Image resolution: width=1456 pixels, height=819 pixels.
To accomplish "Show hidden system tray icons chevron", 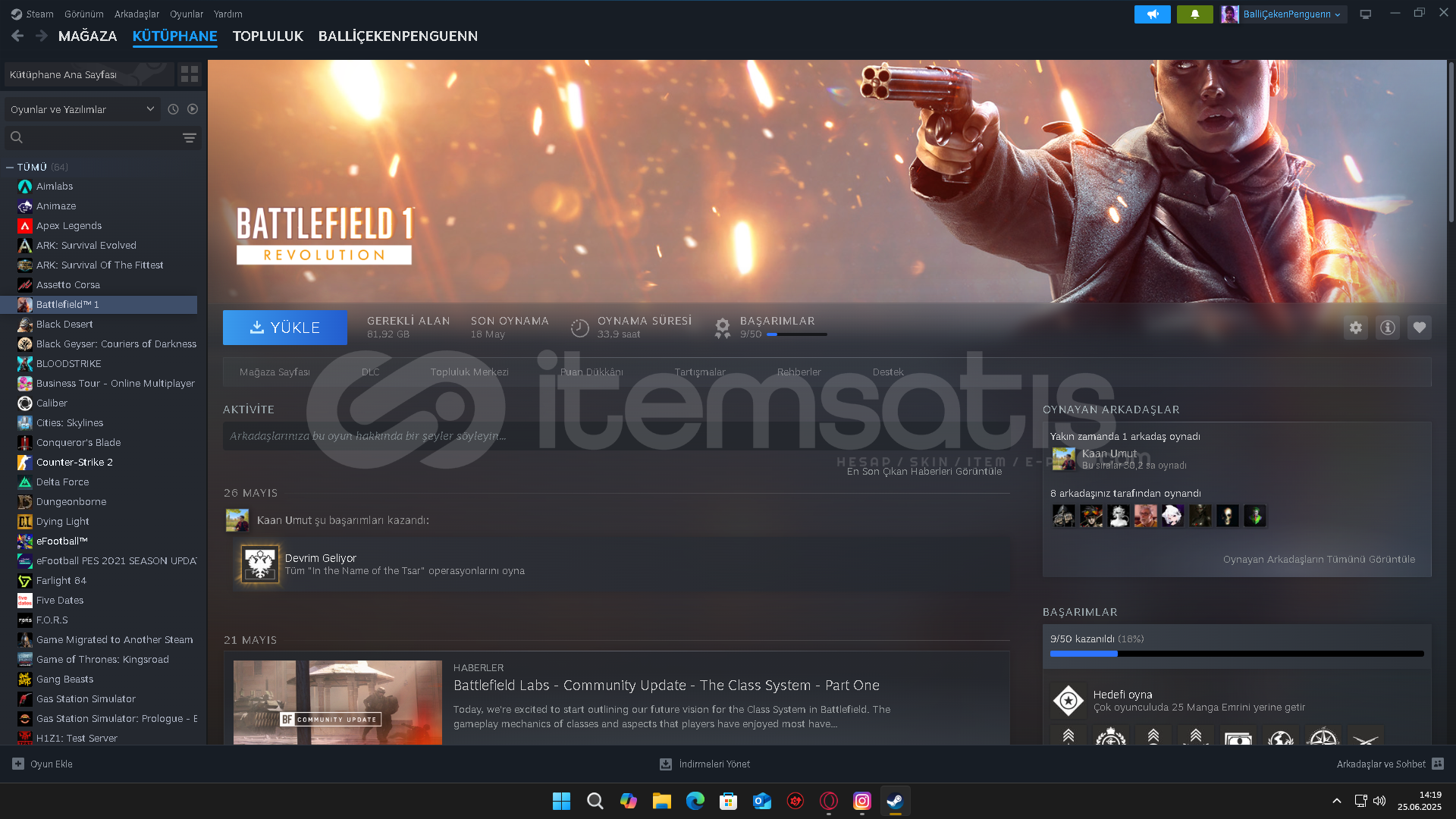I will tap(1336, 801).
